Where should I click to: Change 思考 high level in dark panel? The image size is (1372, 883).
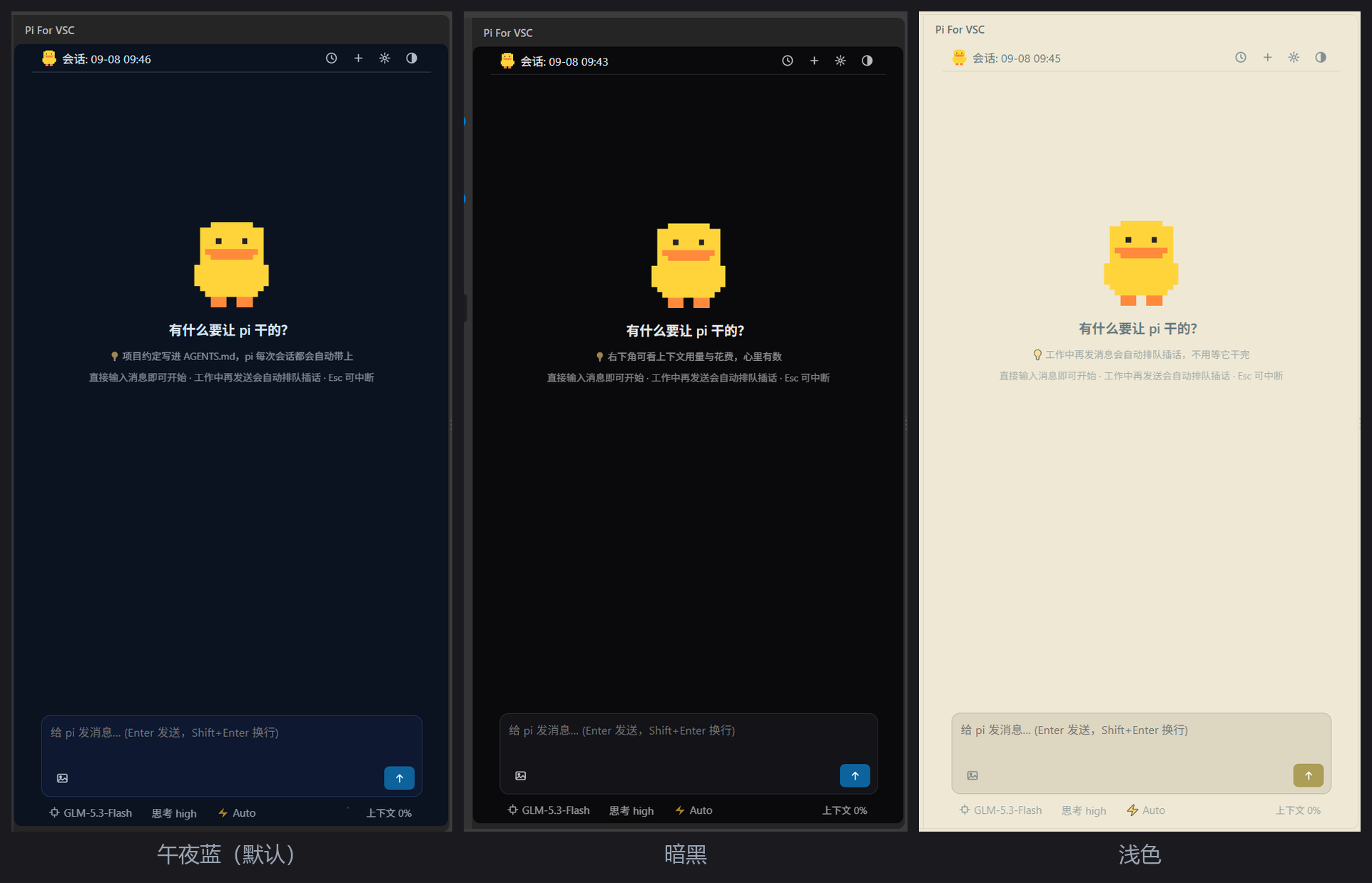click(631, 811)
